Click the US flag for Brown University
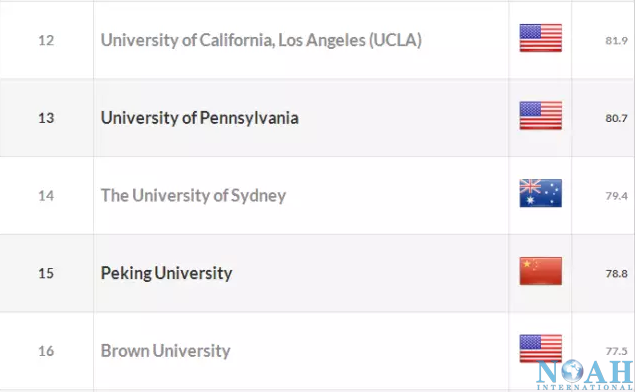Image resolution: width=635 pixels, height=392 pixels. (x=541, y=348)
